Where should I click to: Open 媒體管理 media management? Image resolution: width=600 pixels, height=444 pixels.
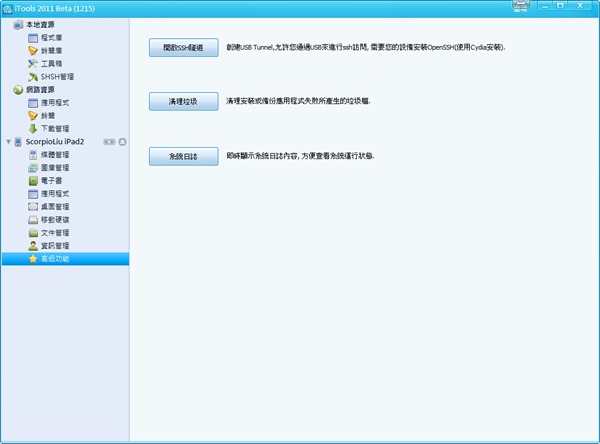click(49, 155)
